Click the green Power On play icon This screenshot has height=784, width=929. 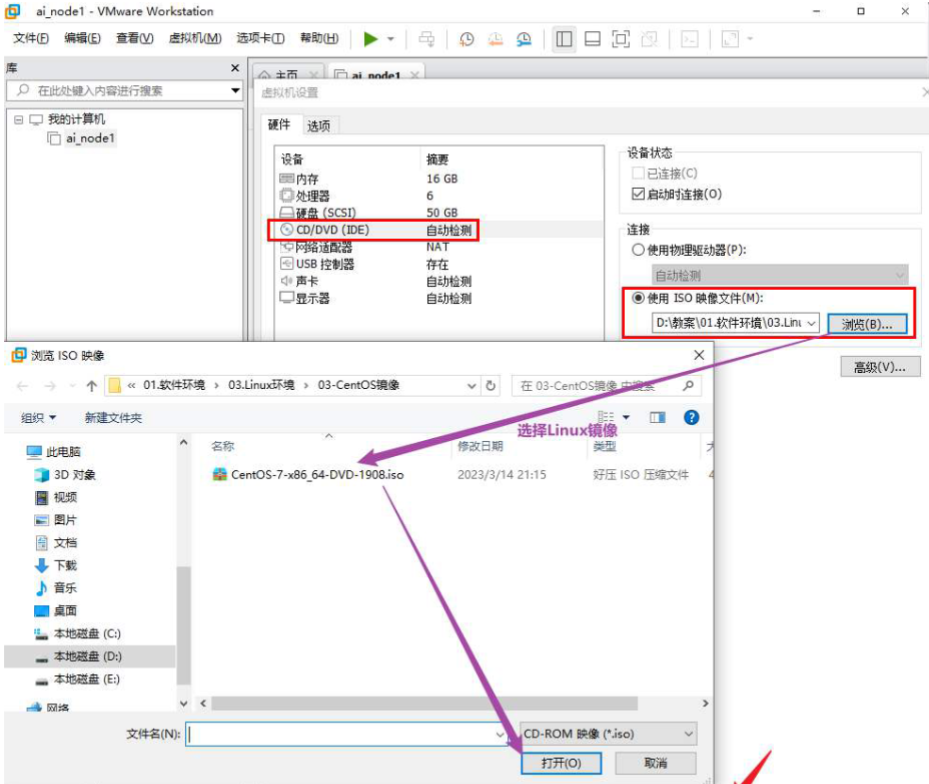(370, 39)
